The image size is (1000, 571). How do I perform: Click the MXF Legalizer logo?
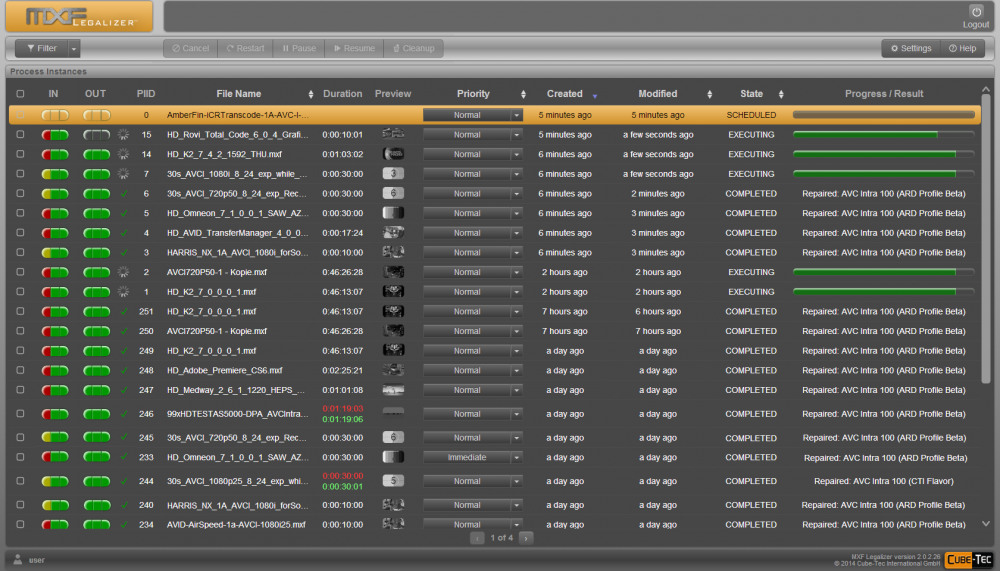pos(79,17)
